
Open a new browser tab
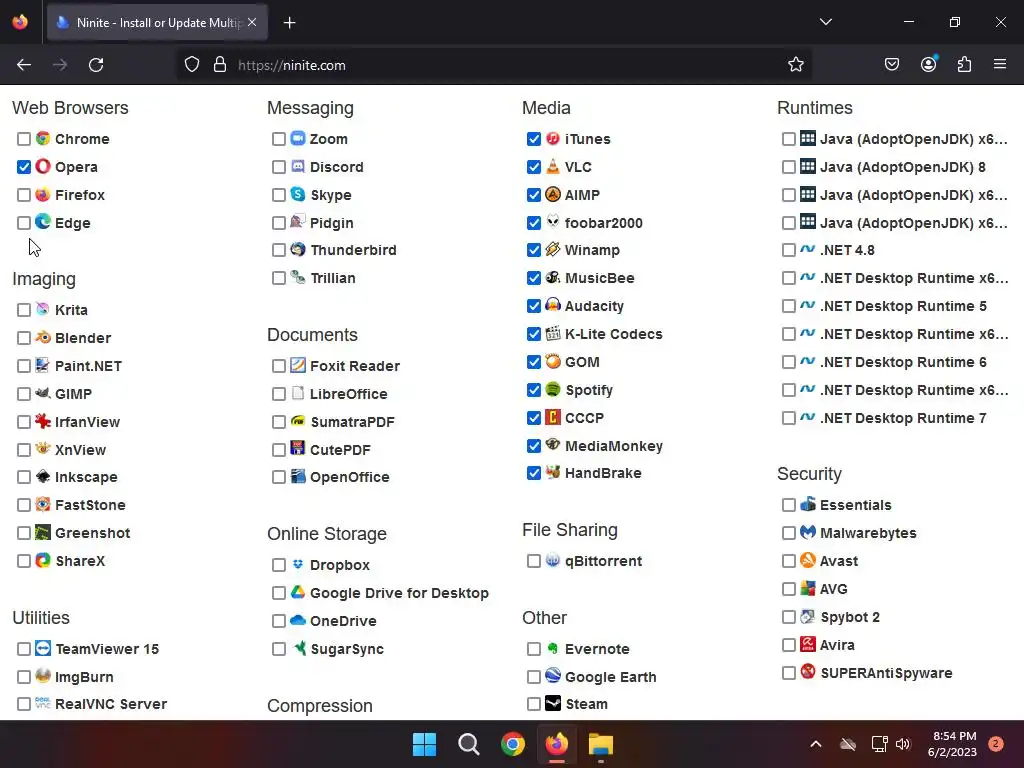pyautogui.click(x=290, y=23)
